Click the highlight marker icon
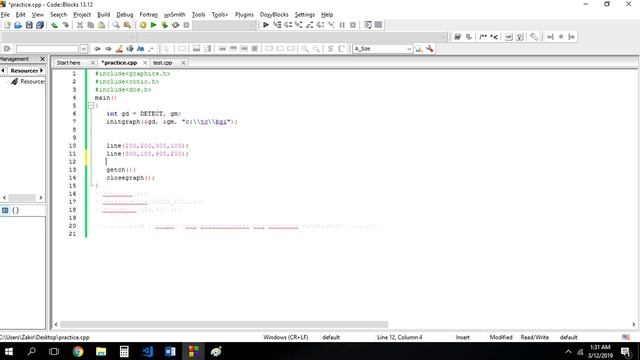Viewport: 640px width, 360px height. click(x=119, y=49)
